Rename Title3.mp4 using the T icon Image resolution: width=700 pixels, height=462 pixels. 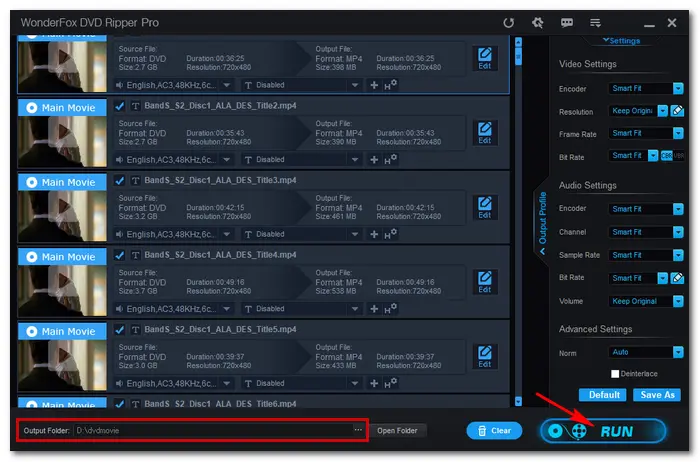[x=136, y=181]
